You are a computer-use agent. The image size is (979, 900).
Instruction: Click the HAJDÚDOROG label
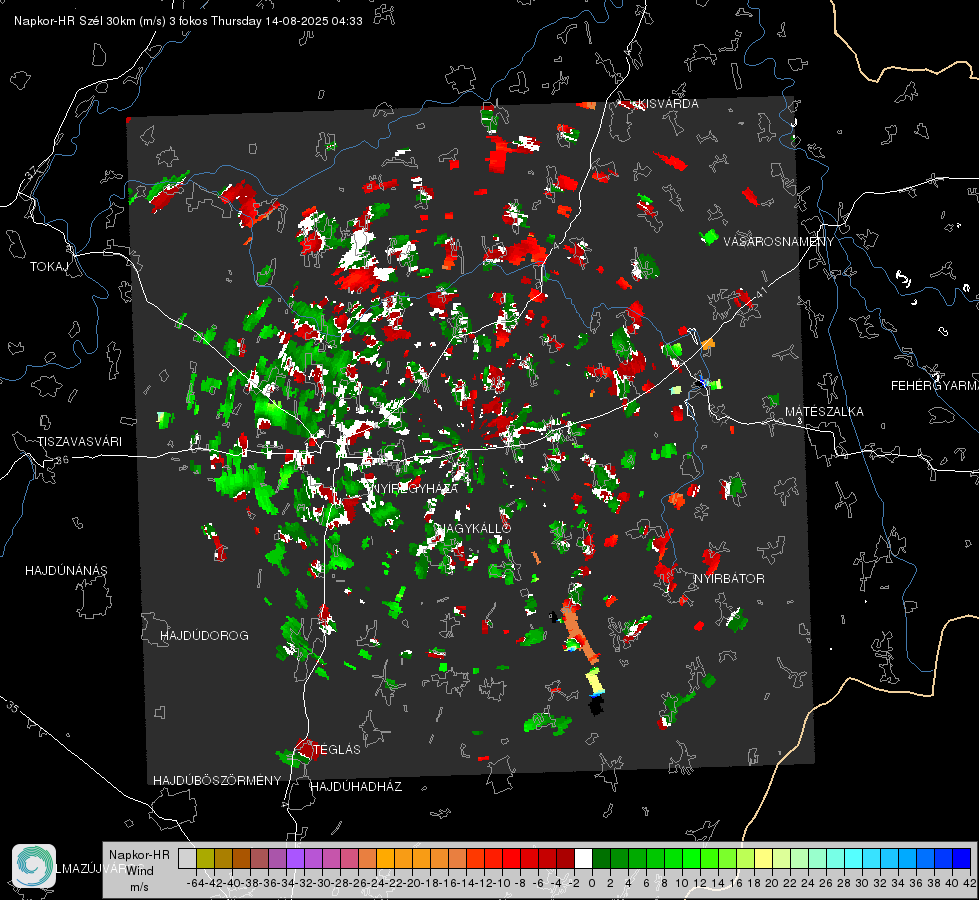[x=204, y=636]
